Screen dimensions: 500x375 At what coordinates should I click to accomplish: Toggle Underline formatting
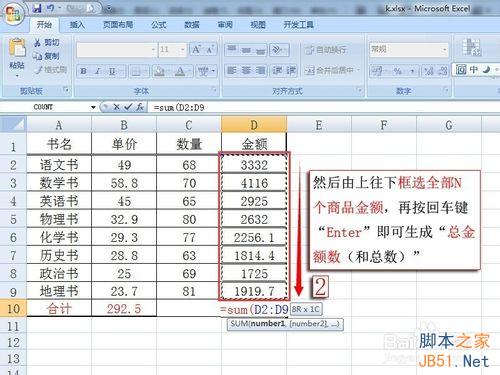tap(112, 71)
